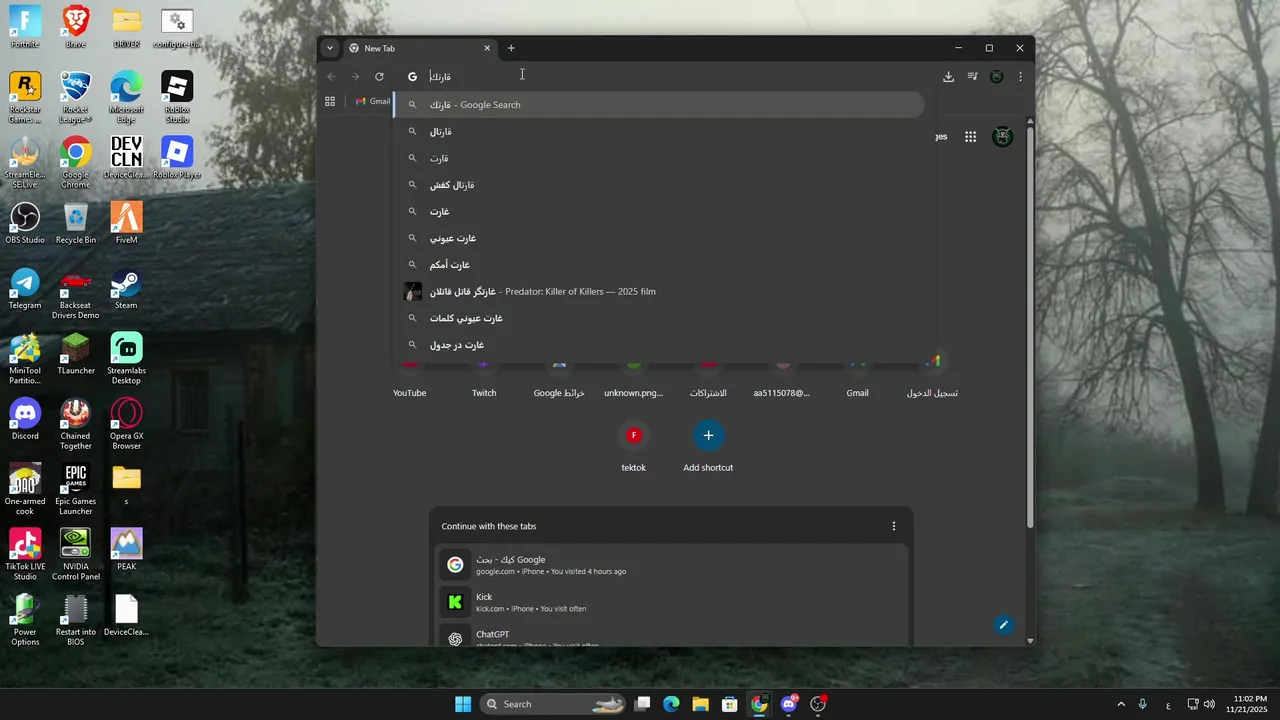
Task: Open the Recycle Bin desktop icon
Action: pos(75,223)
